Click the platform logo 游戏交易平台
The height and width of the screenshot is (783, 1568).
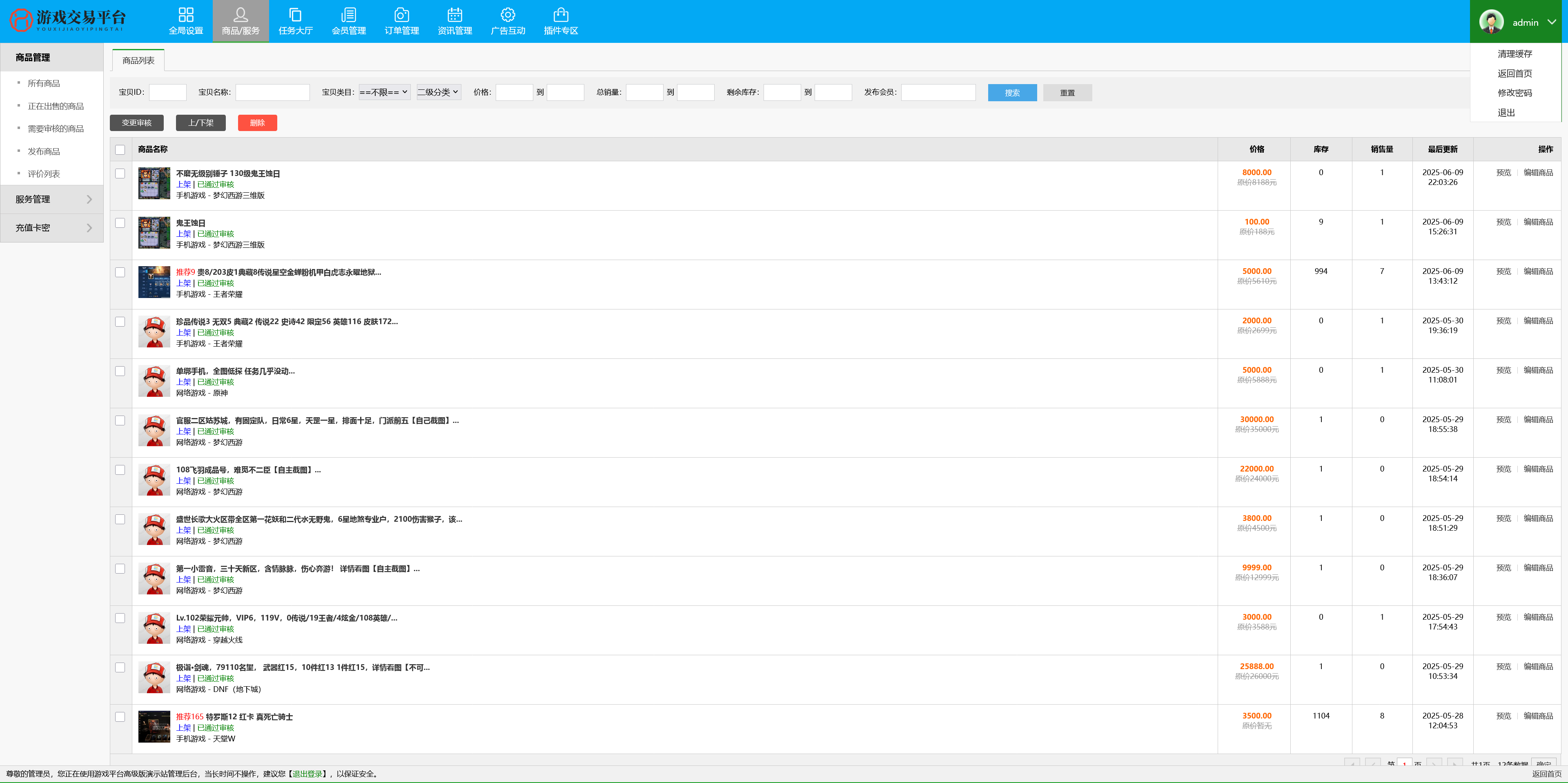pyautogui.click(x=67, y=21)
